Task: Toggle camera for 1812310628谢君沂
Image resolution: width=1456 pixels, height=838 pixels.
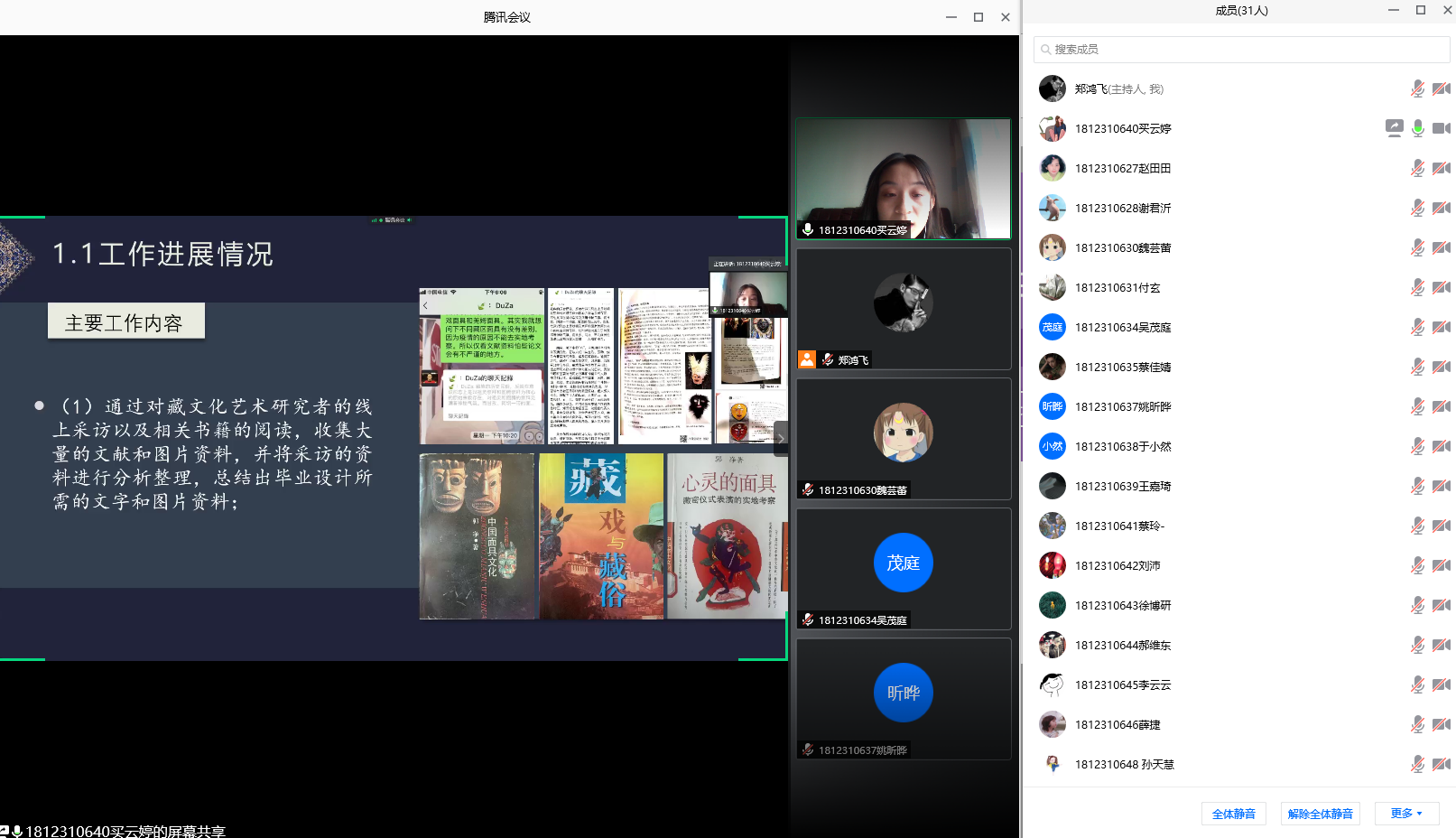Action: (x=1442, y=208)
